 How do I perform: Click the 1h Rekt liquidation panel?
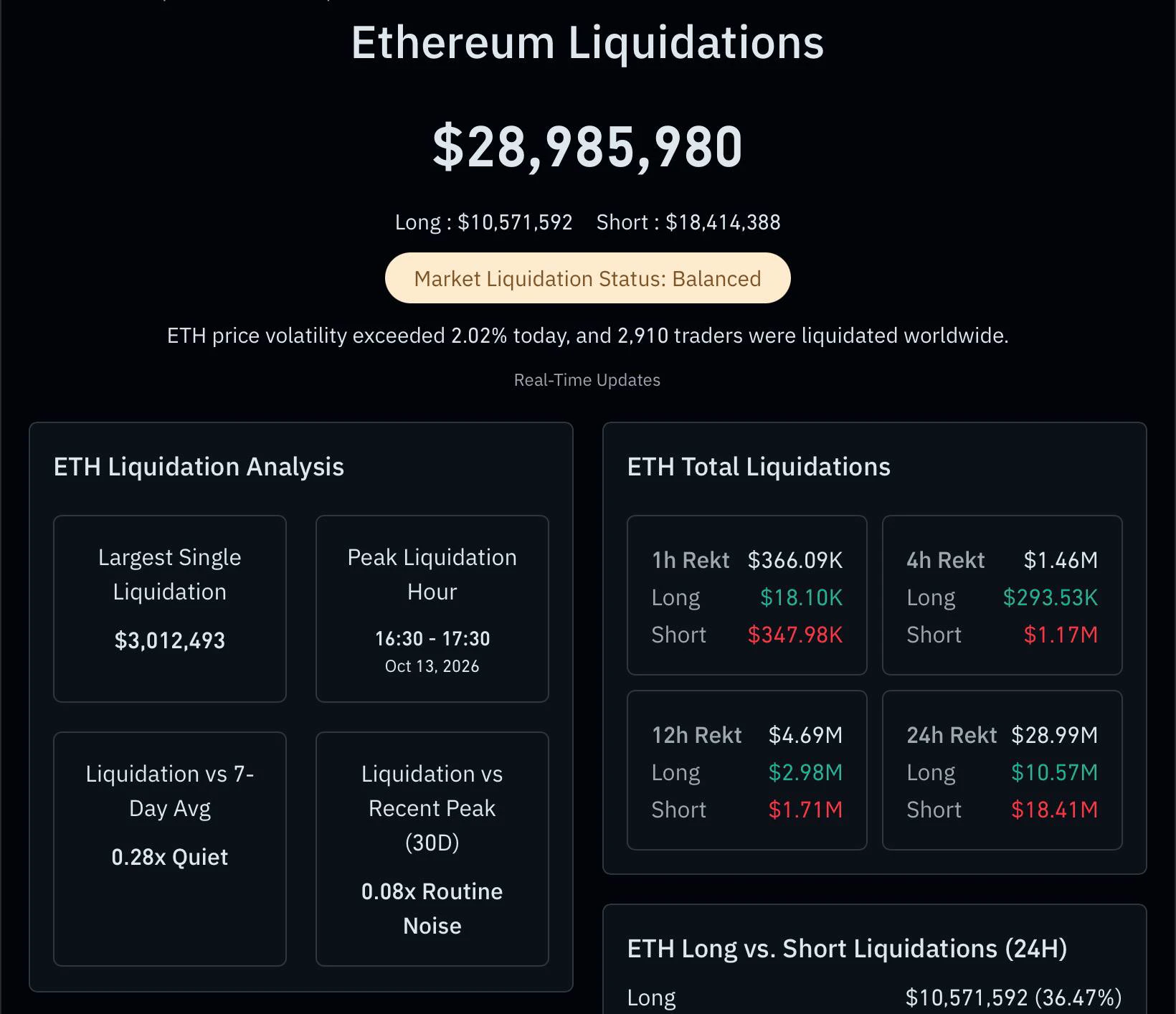tap(747, 595)
